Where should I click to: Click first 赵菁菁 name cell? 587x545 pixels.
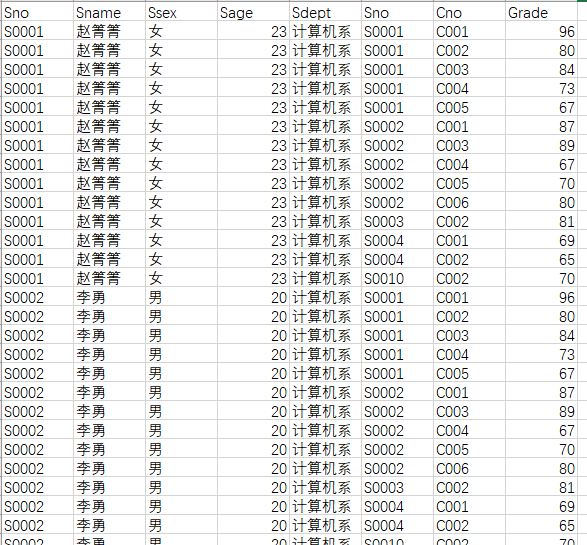pyautogui.click(x=109, y=31)
